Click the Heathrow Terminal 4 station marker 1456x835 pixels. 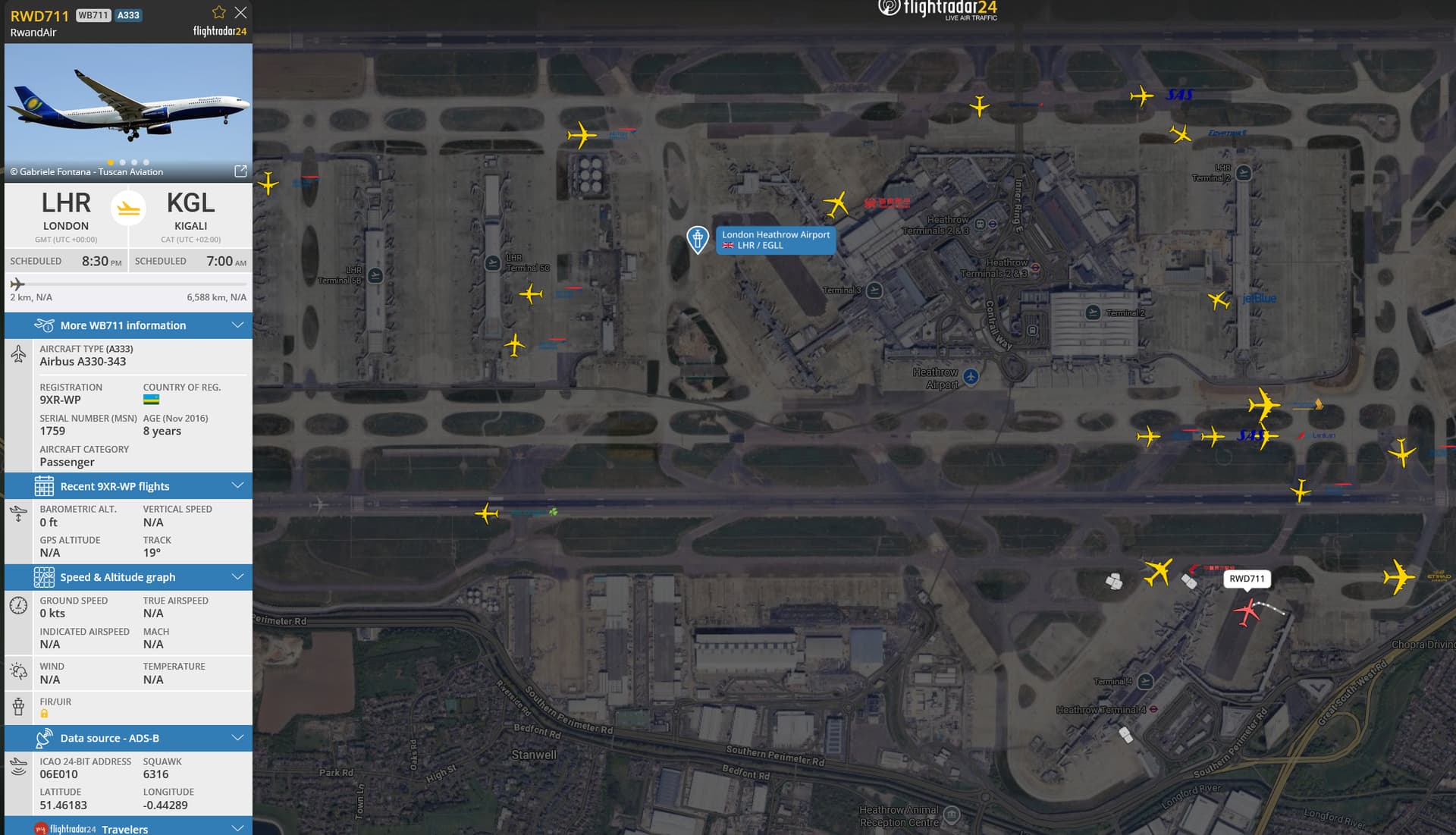pyautogui.click(x=1153, y=709)
